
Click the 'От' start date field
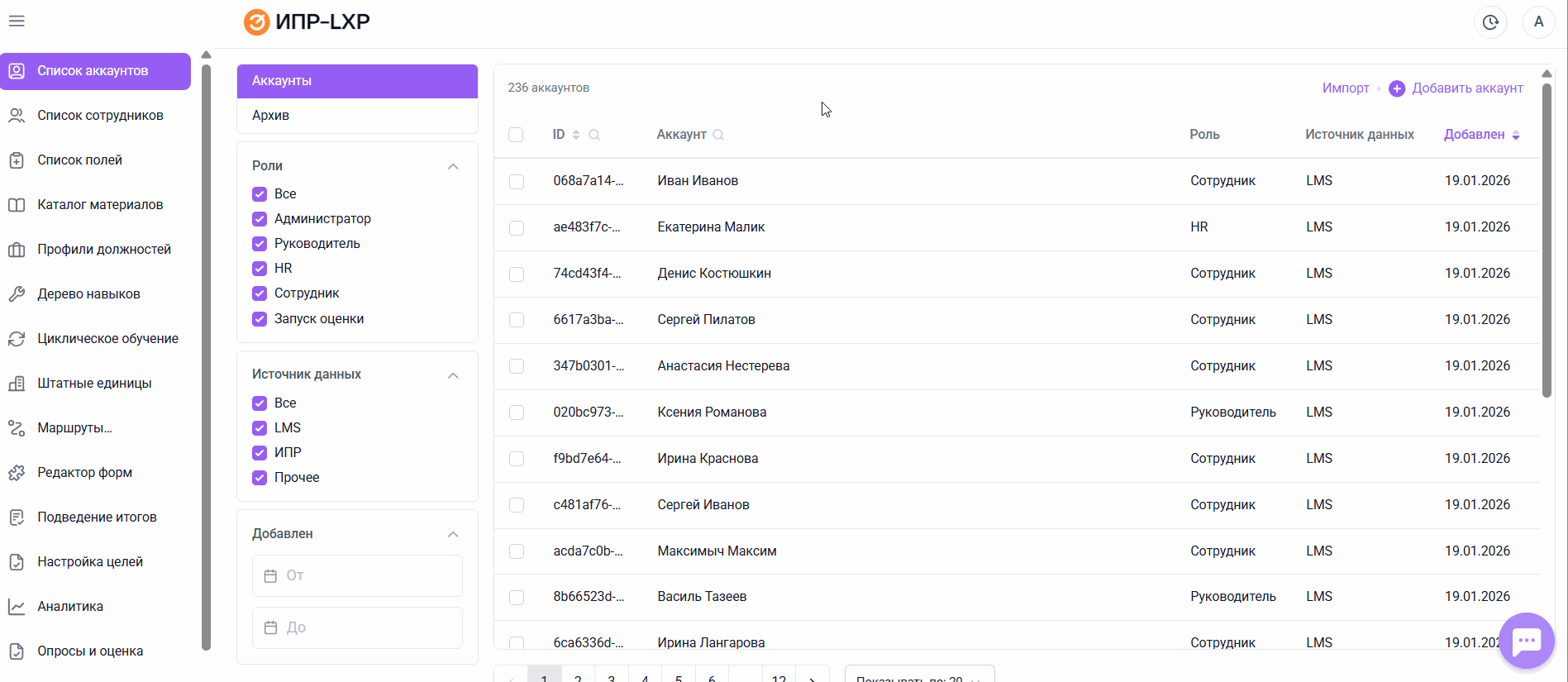click(x=357, y=575)
